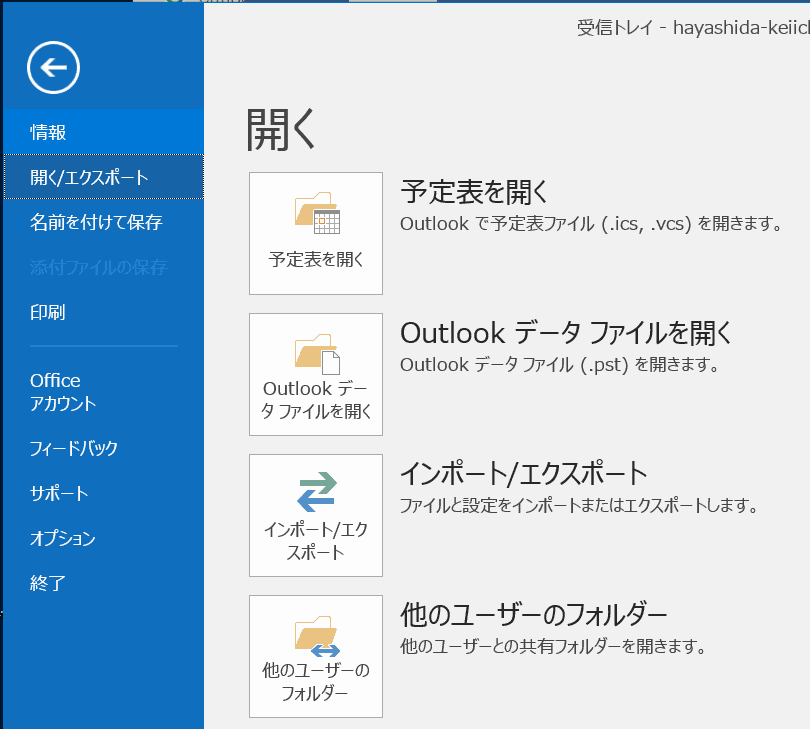Screen dimensions: 810x729
Task: Click the back arrow to exit backstage
Action: (53, 68)
